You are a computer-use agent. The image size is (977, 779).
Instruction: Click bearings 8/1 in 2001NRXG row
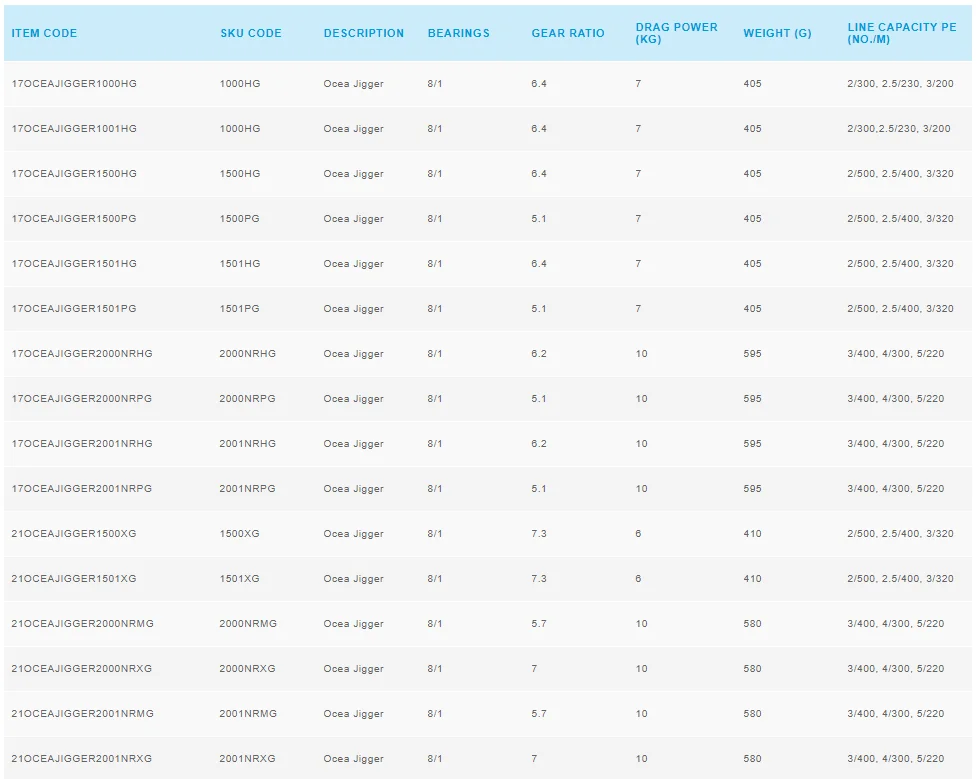point(435,758)
